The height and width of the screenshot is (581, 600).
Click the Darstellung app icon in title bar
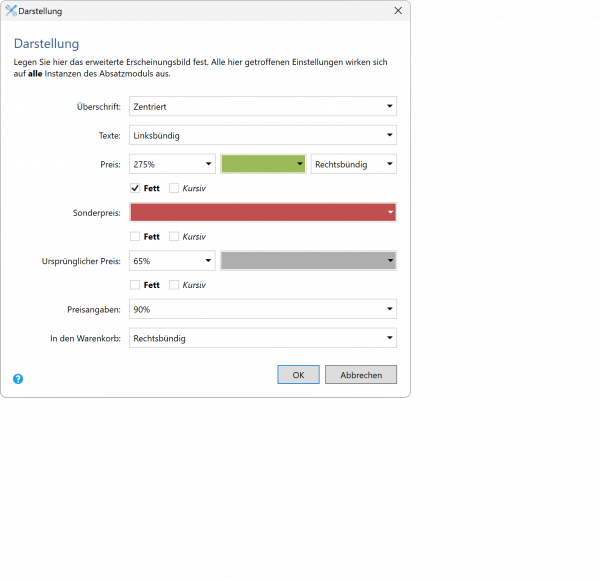point(11,10)
